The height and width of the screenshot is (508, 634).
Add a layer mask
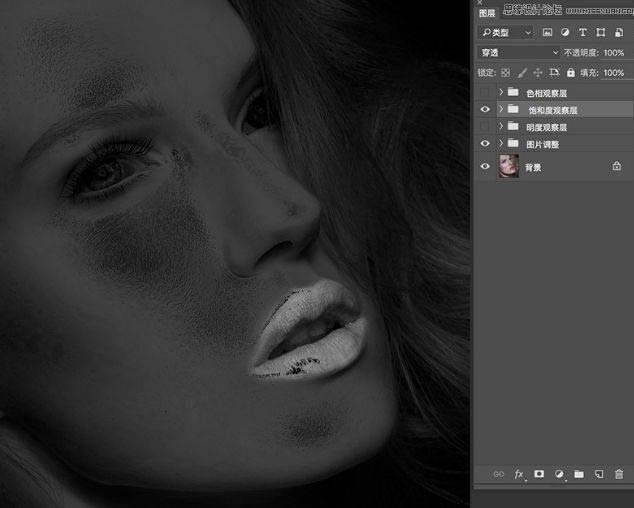pyautogui.click(x=539, y=474)
